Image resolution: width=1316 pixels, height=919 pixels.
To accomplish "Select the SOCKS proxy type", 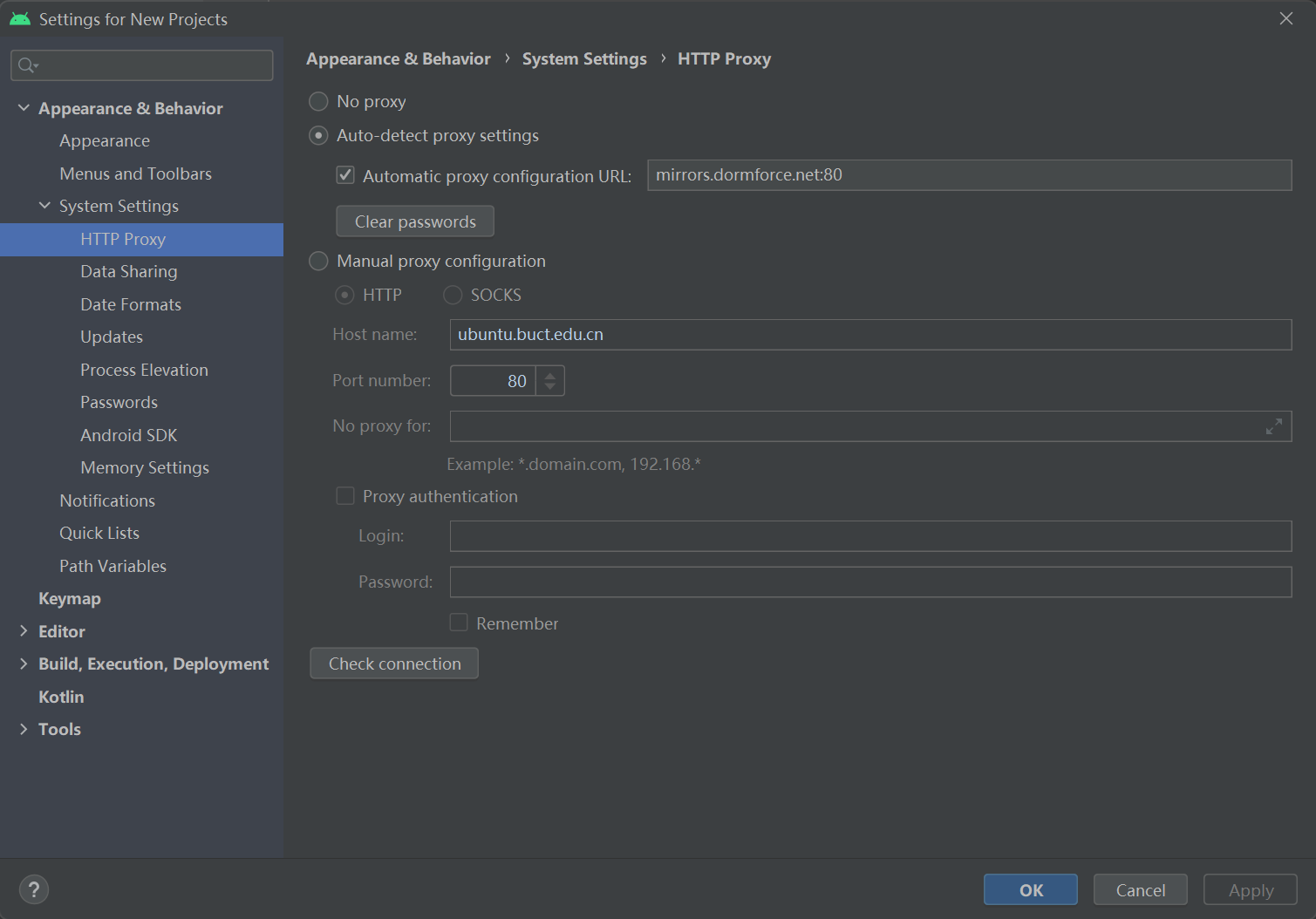I will pyautogui.click(x=452, y=295).
